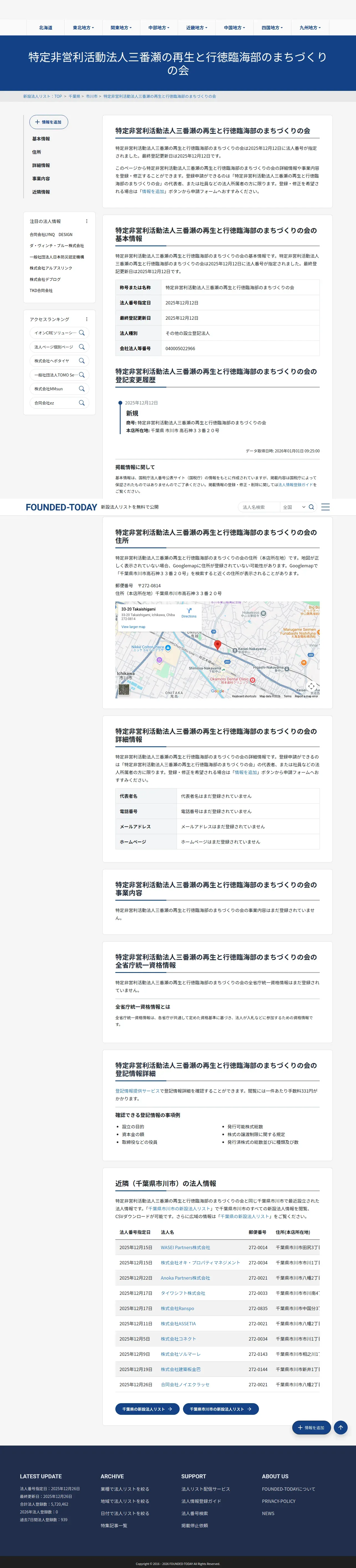Click search icon beside イオンCREソリューション

coord(82,333)
